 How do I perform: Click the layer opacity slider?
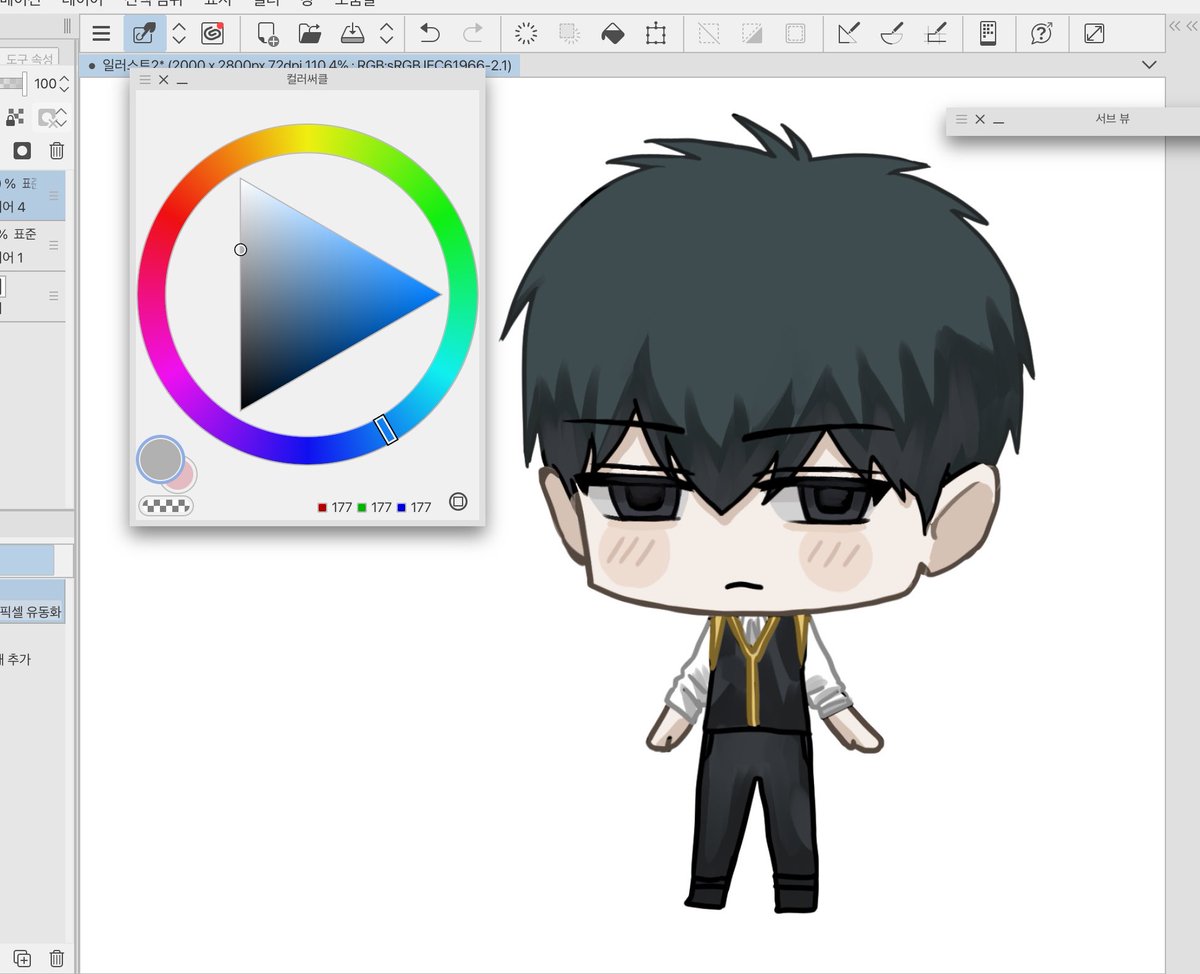[x=14, y=84]
